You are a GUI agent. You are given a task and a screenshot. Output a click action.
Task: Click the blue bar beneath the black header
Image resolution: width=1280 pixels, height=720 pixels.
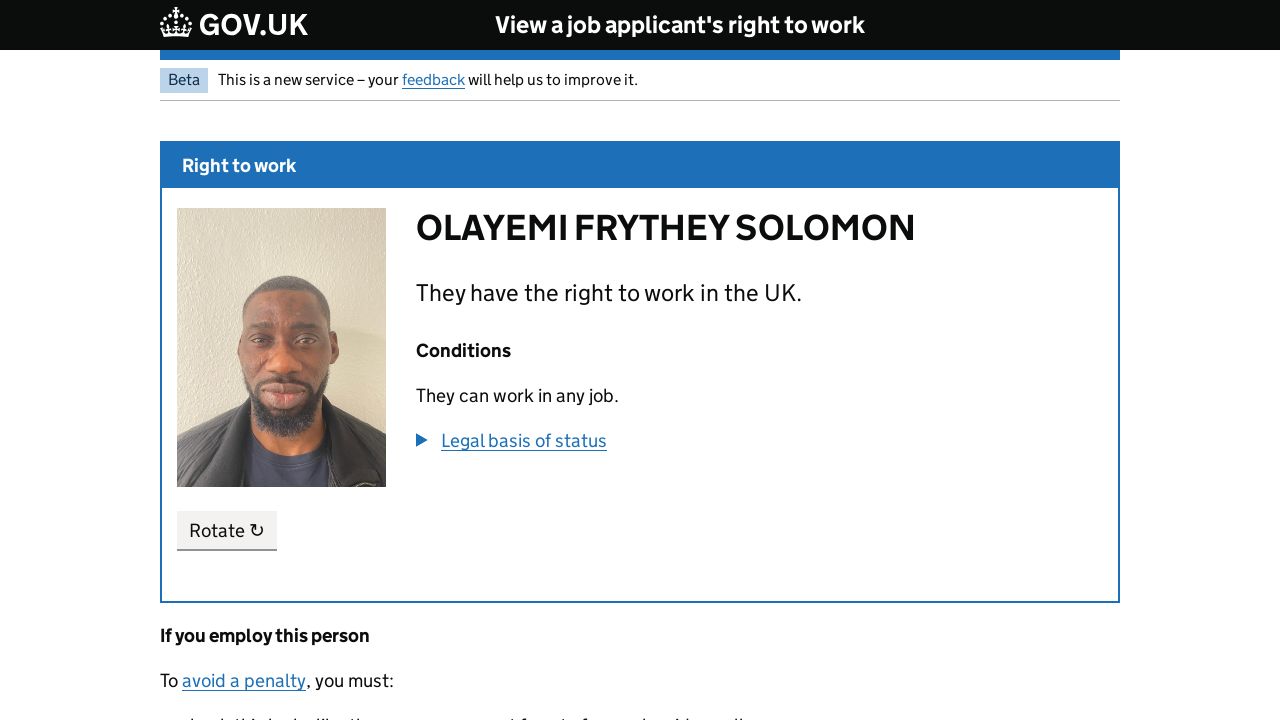coord(640,55)
